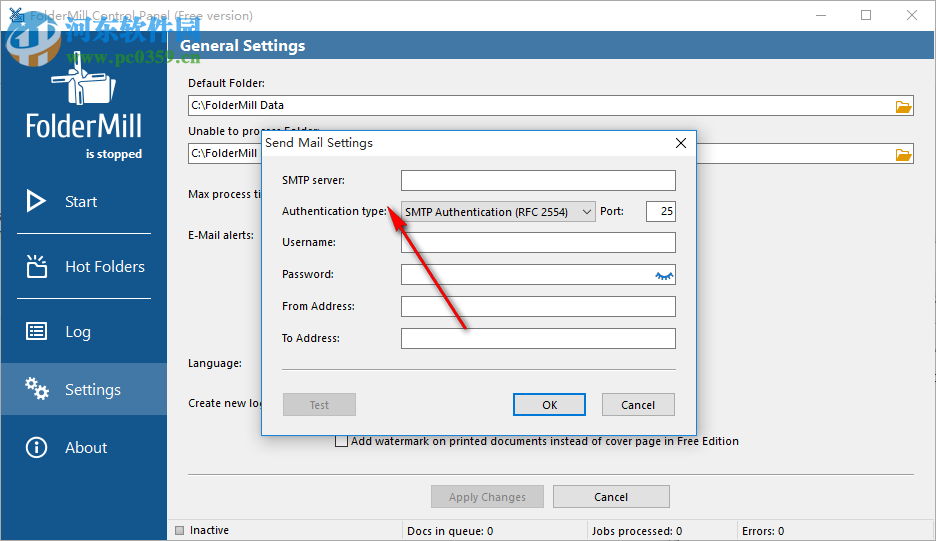The height and width of the screenshot is (541, 936).
Task: Click the Log list icon
Action: coord(36,332)
